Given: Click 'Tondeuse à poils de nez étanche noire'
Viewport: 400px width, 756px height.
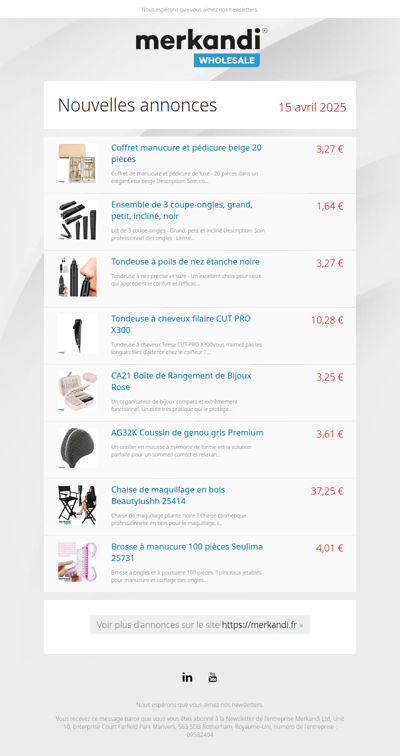Looking at the screenshot, I should pyautogui.click(x=186, y=262).
